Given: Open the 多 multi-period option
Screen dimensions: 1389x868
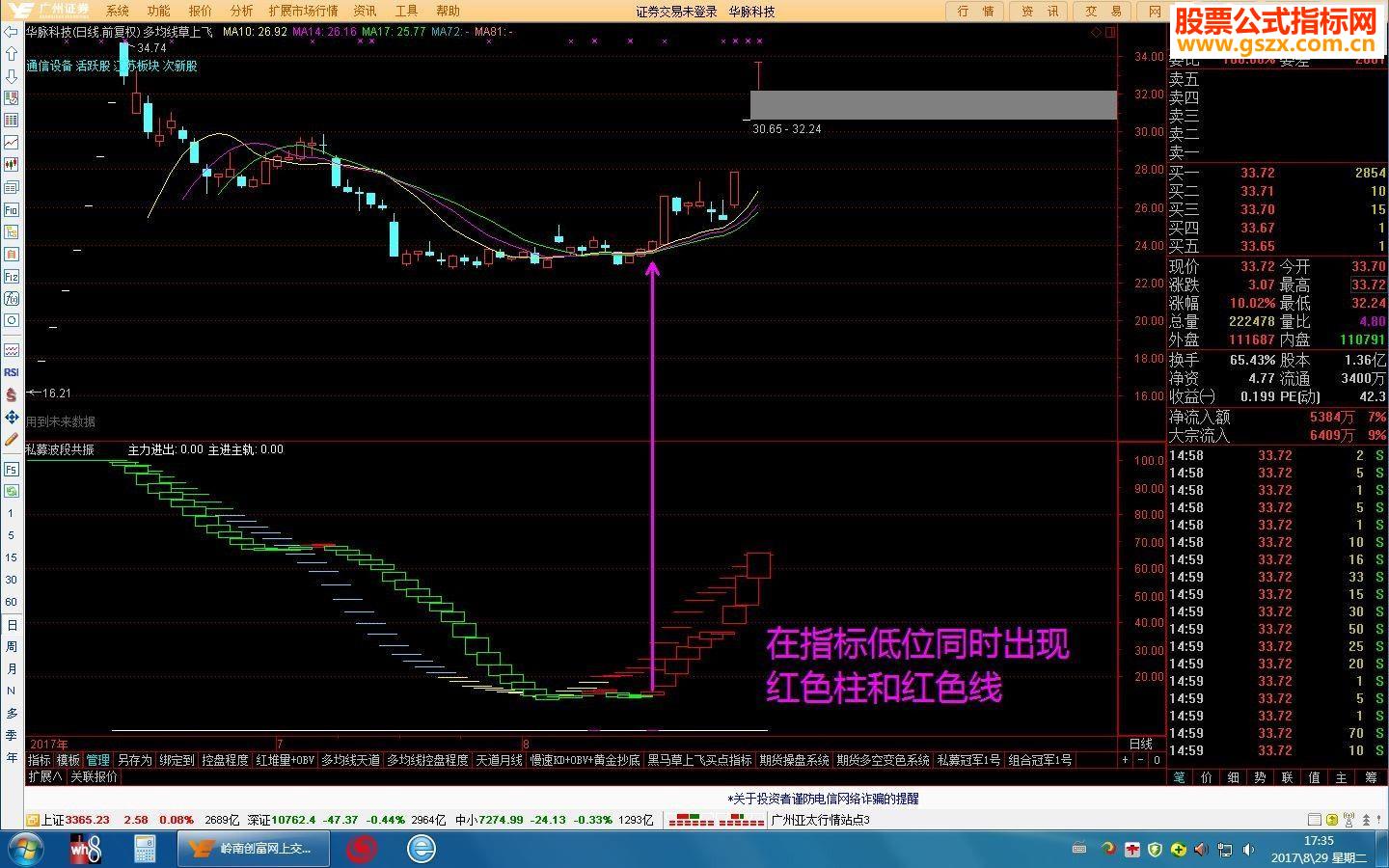Looking at the screenshot, I should point(12,713).
